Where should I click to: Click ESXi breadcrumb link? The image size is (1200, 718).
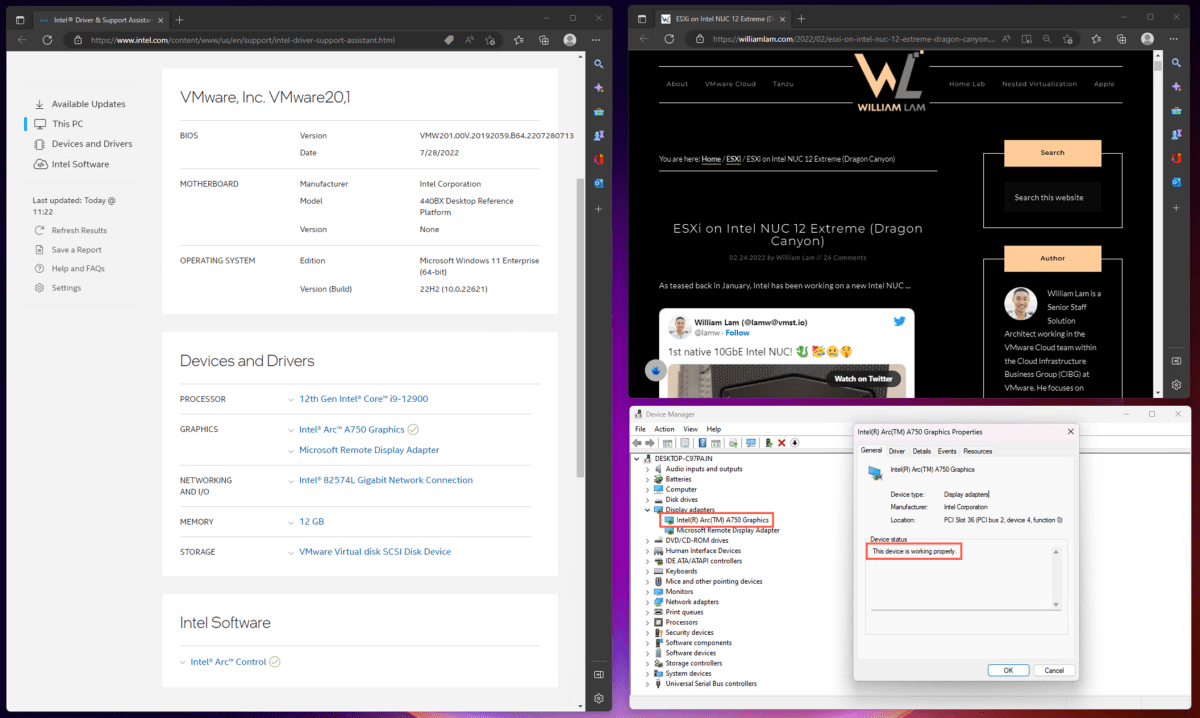pyautogui.click(x=733, y=159)
